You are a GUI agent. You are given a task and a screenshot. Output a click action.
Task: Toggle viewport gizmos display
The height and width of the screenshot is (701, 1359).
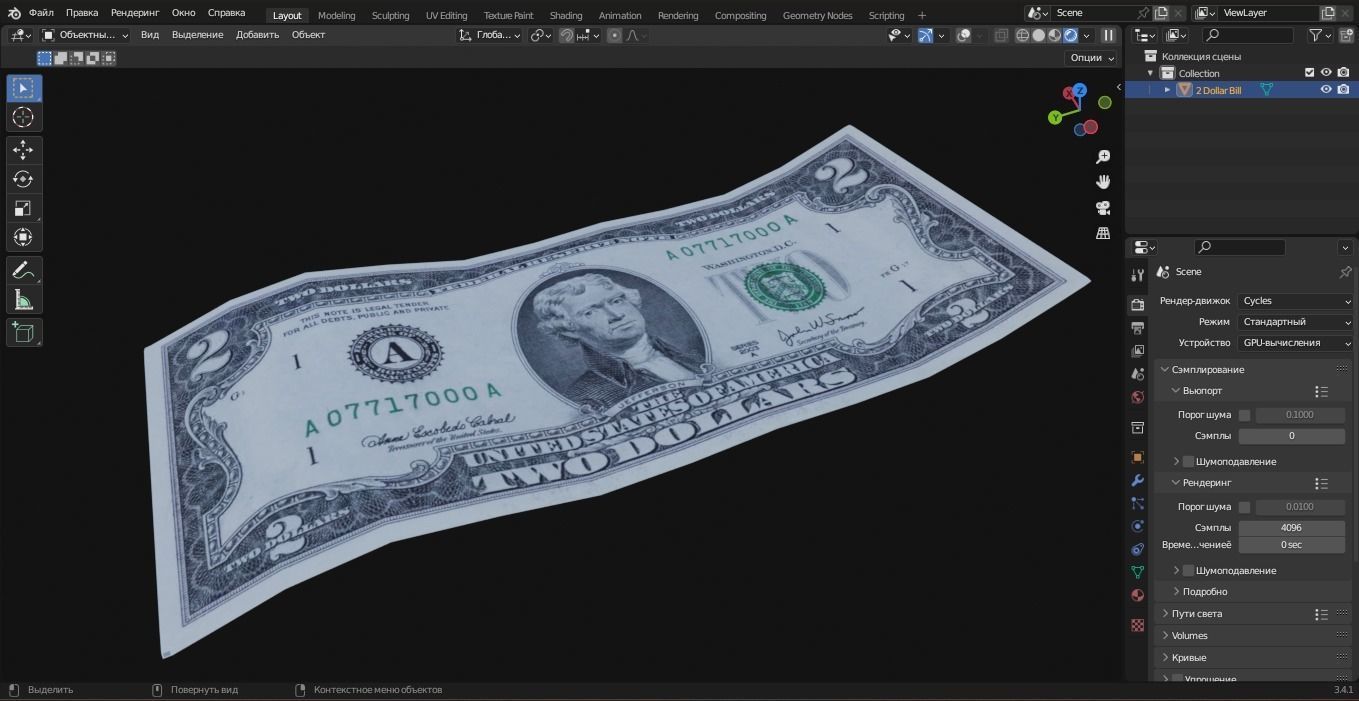925,35
